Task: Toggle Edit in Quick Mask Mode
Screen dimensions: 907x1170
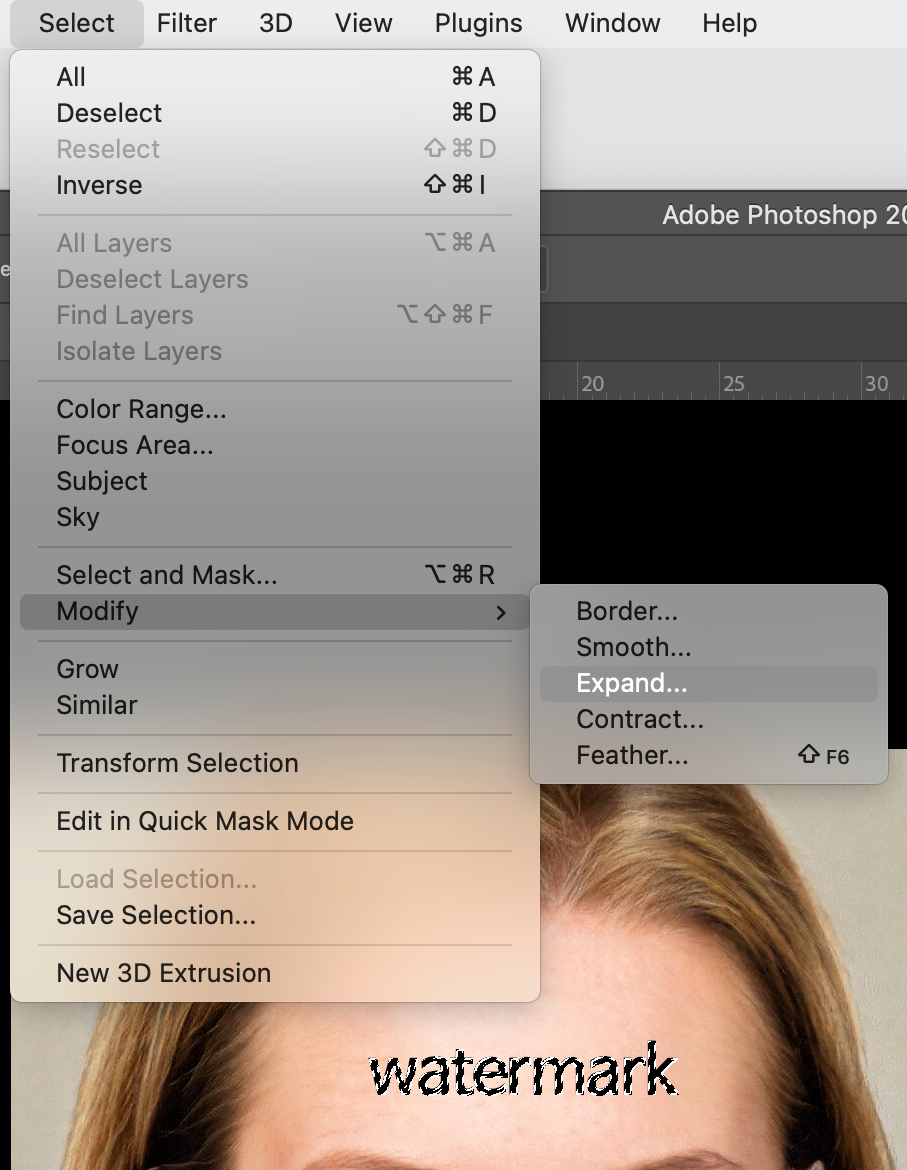Action: coord(274,821)
